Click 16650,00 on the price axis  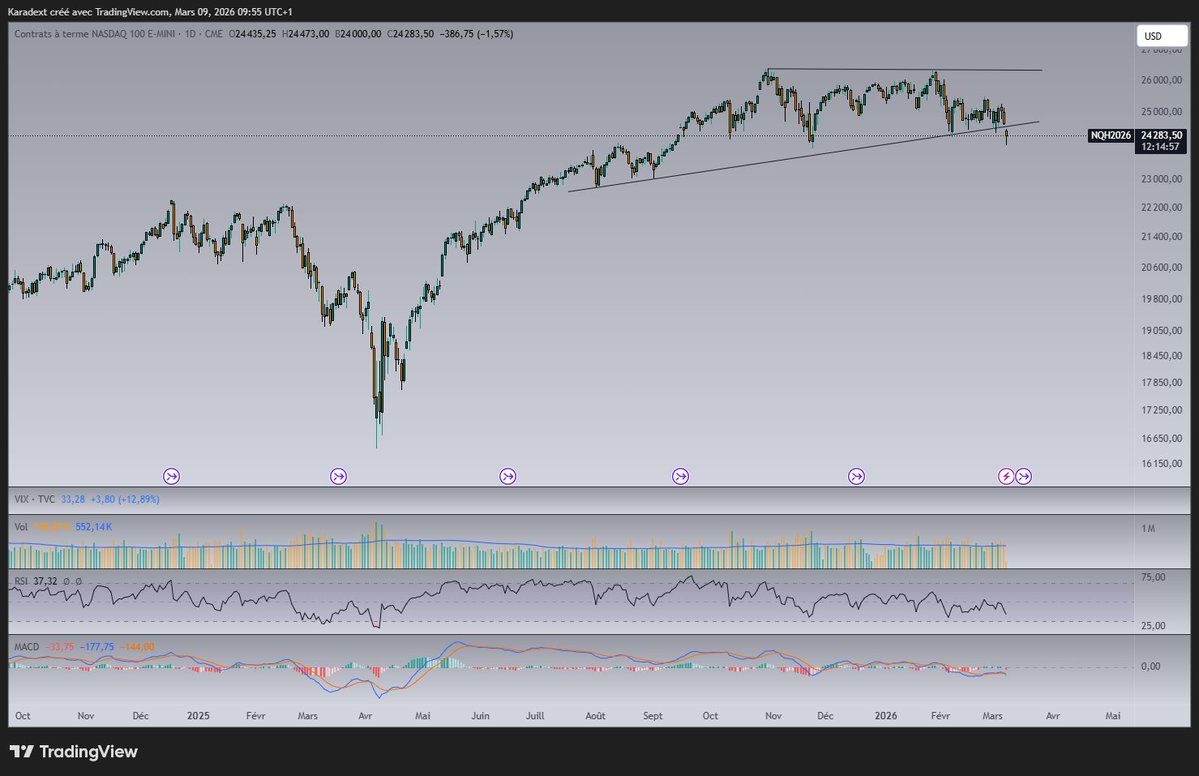pyautogui.click(x=1162, y=439)
